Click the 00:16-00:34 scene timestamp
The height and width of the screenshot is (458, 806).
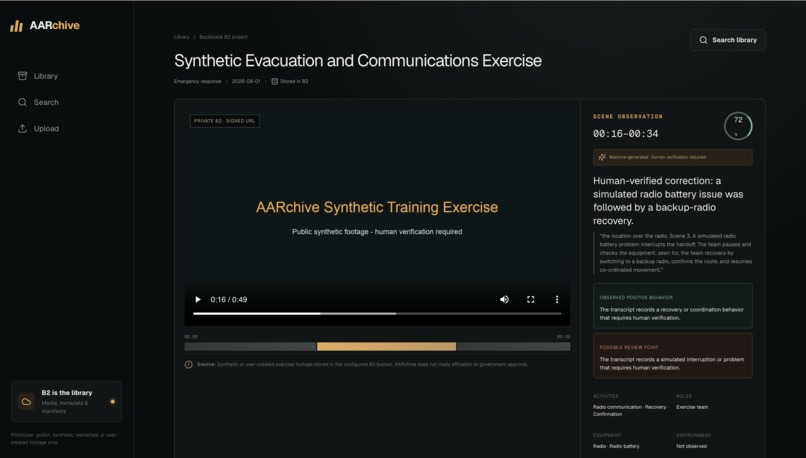(x=625, y=134)
